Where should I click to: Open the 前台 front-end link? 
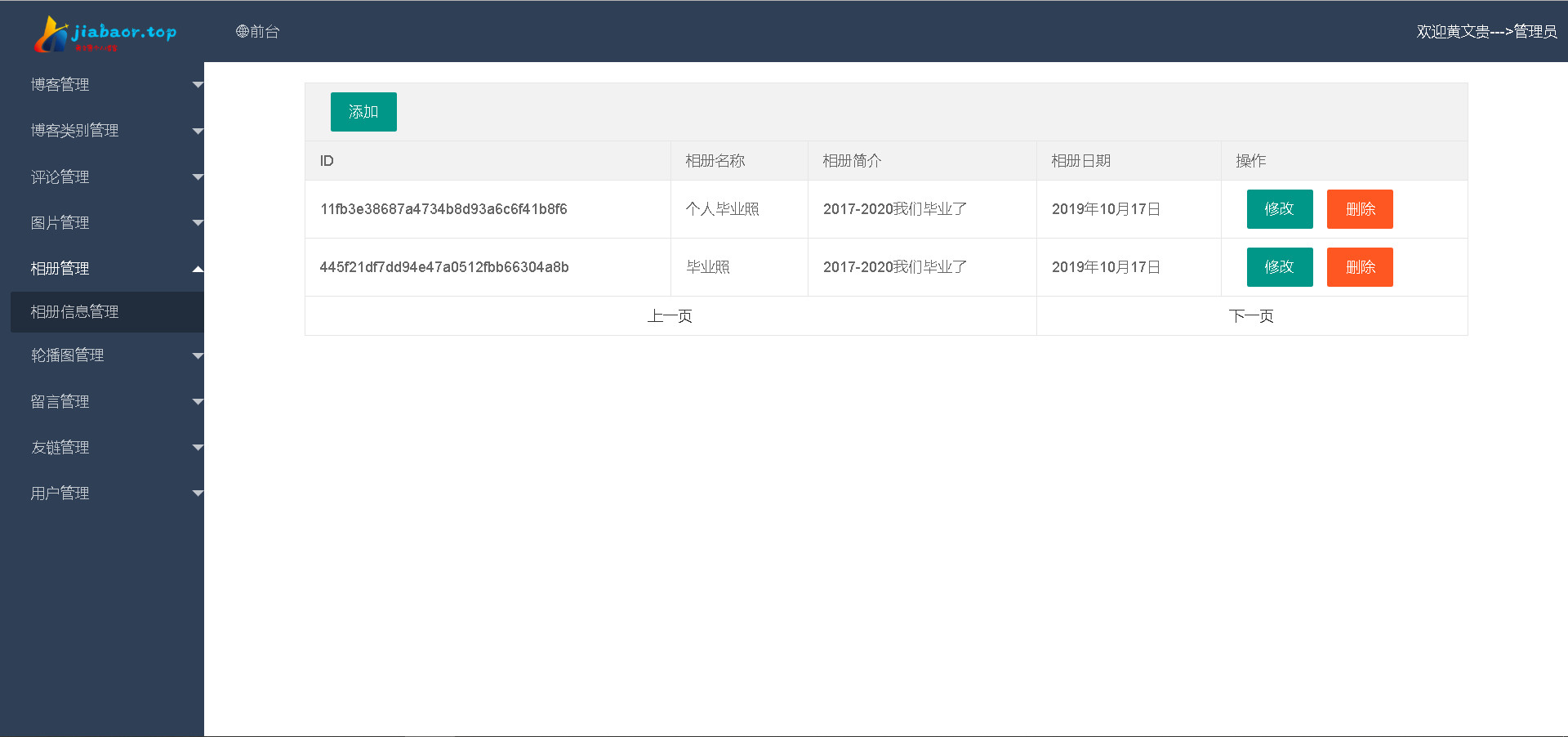click(258, 31)
